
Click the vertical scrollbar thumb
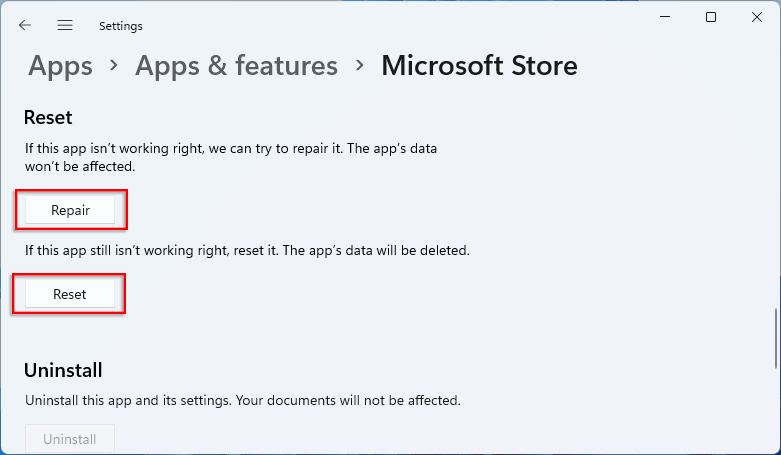click(x=776, y=340)
